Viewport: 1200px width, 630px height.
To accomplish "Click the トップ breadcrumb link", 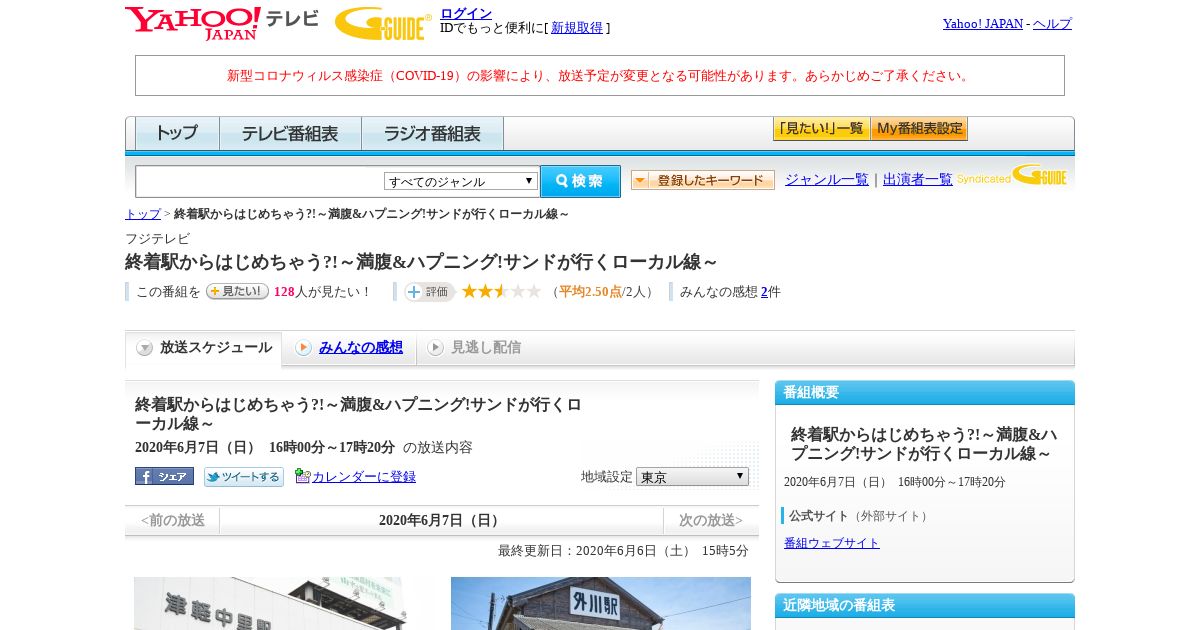I will [142, 214].
